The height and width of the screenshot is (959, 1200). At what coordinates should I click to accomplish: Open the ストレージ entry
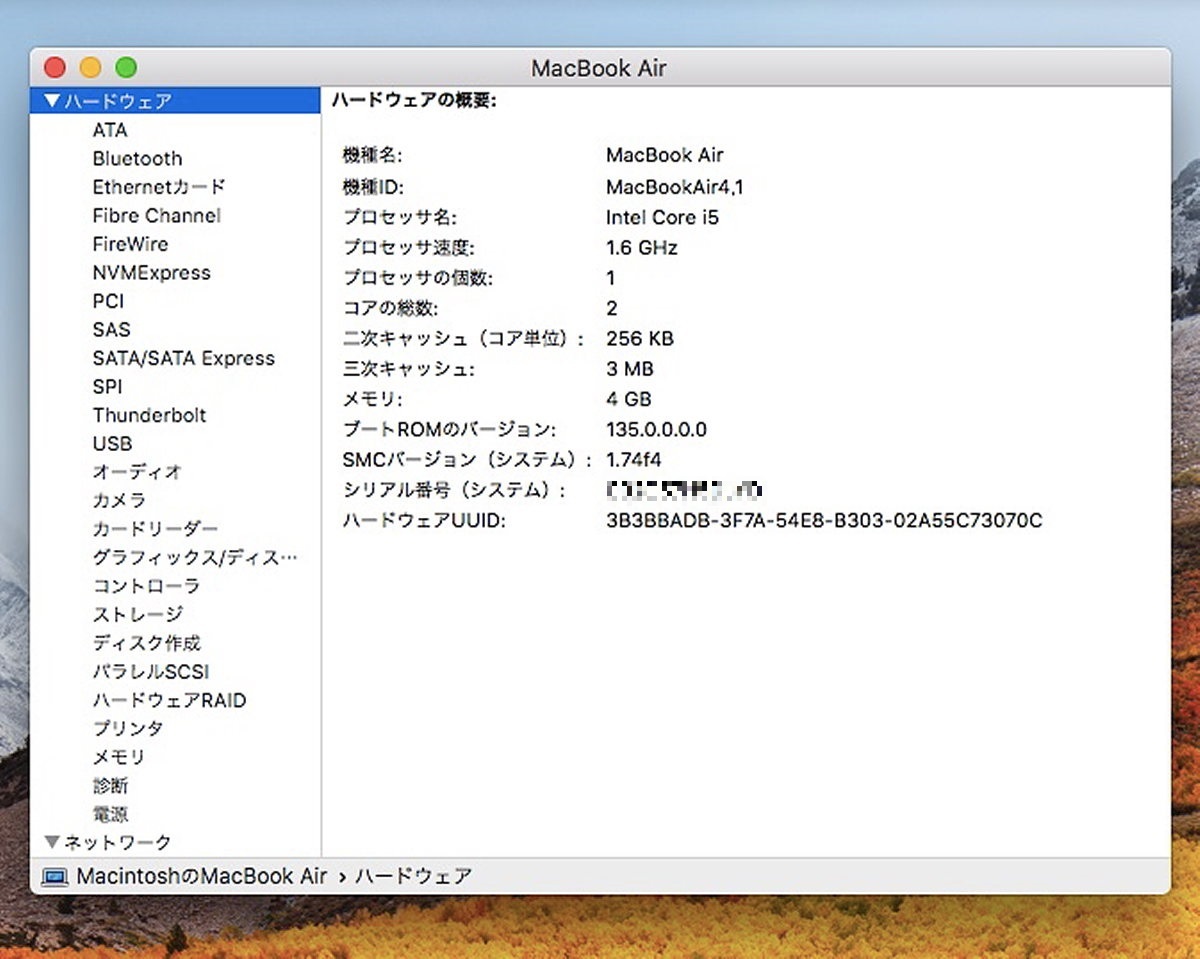(137, 614)
